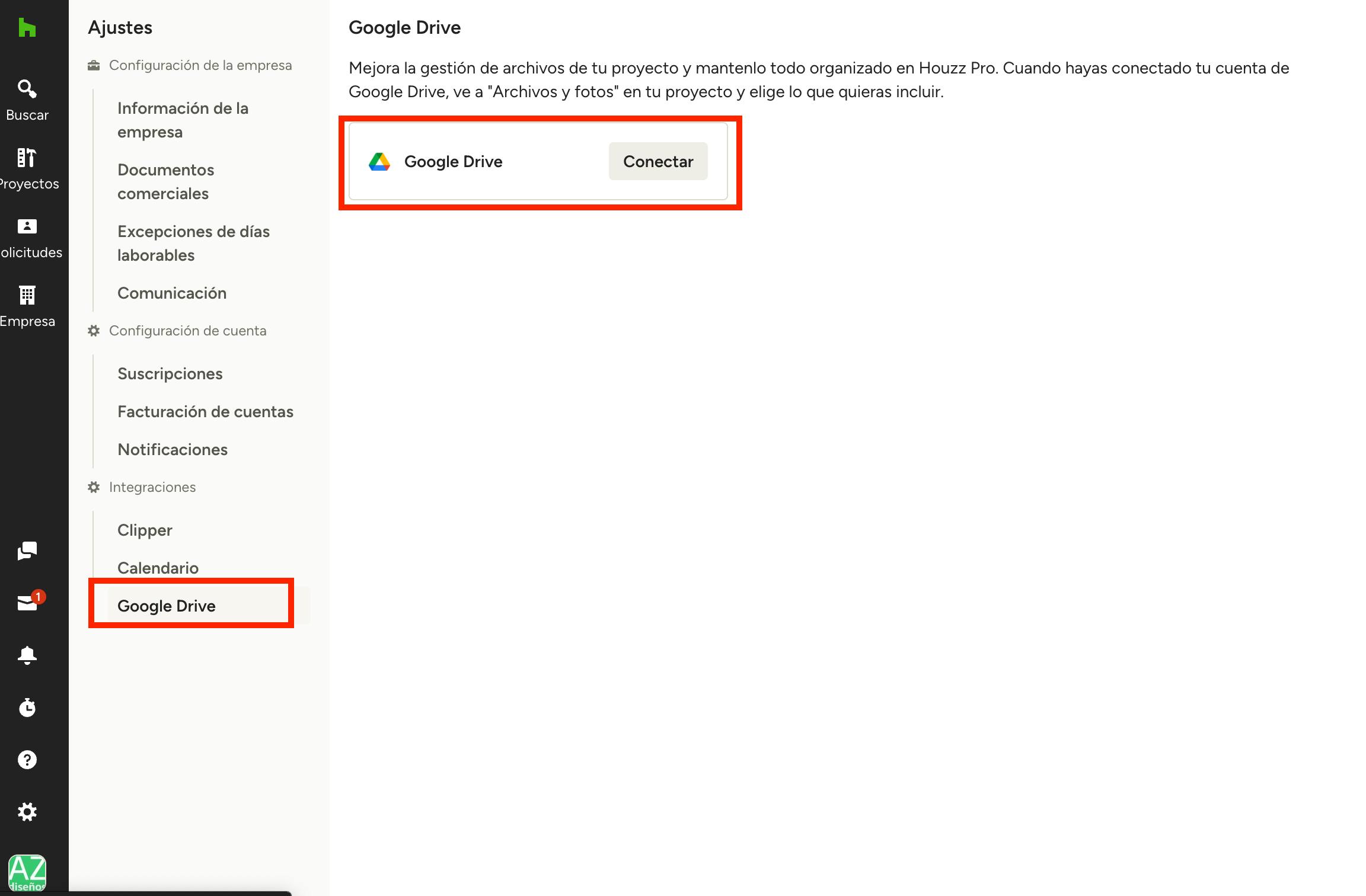
Task: Open inbox with notification badge
Action: coord(27,603)
